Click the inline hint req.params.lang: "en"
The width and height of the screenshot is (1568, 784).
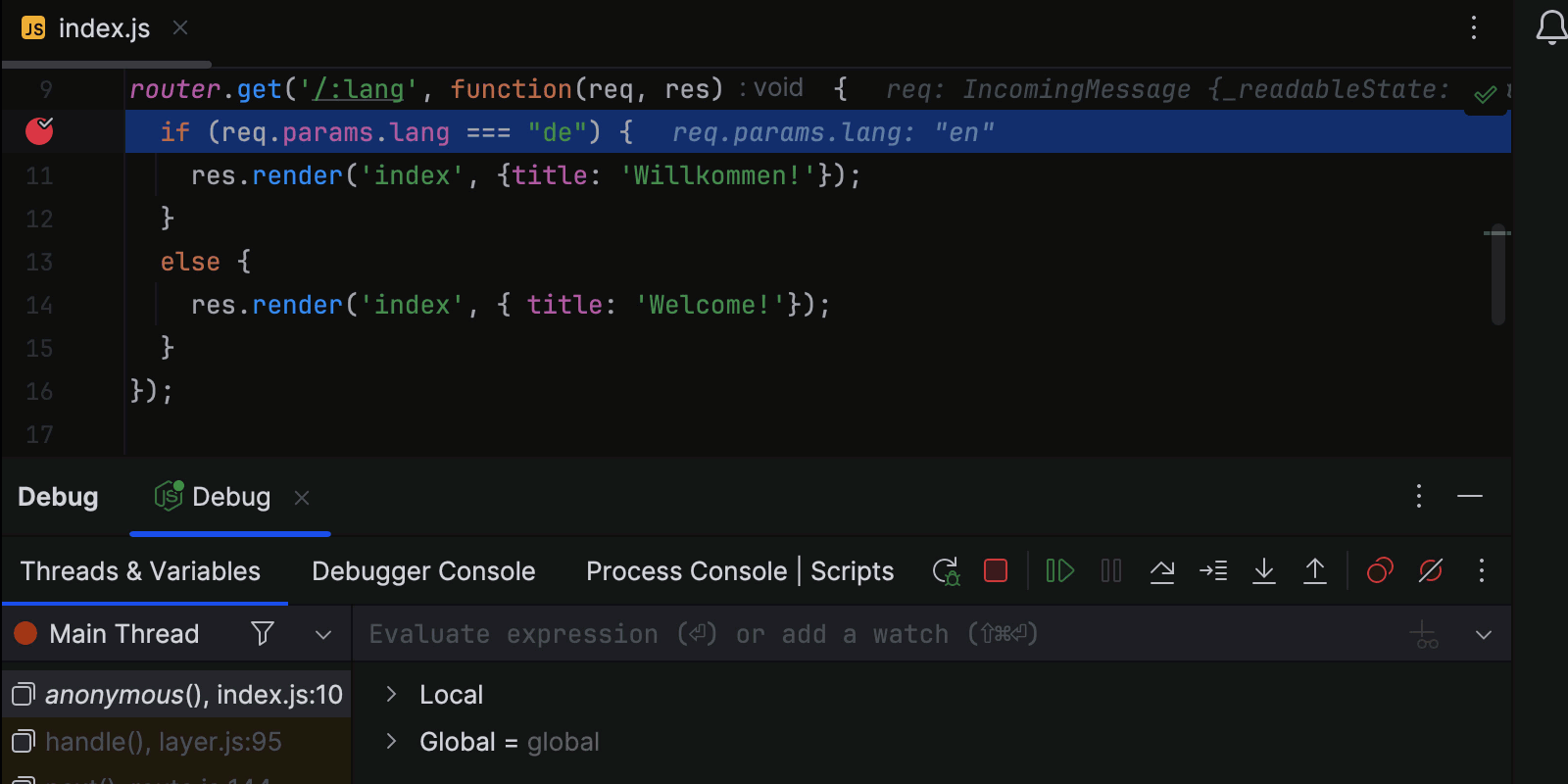(833, 132)
